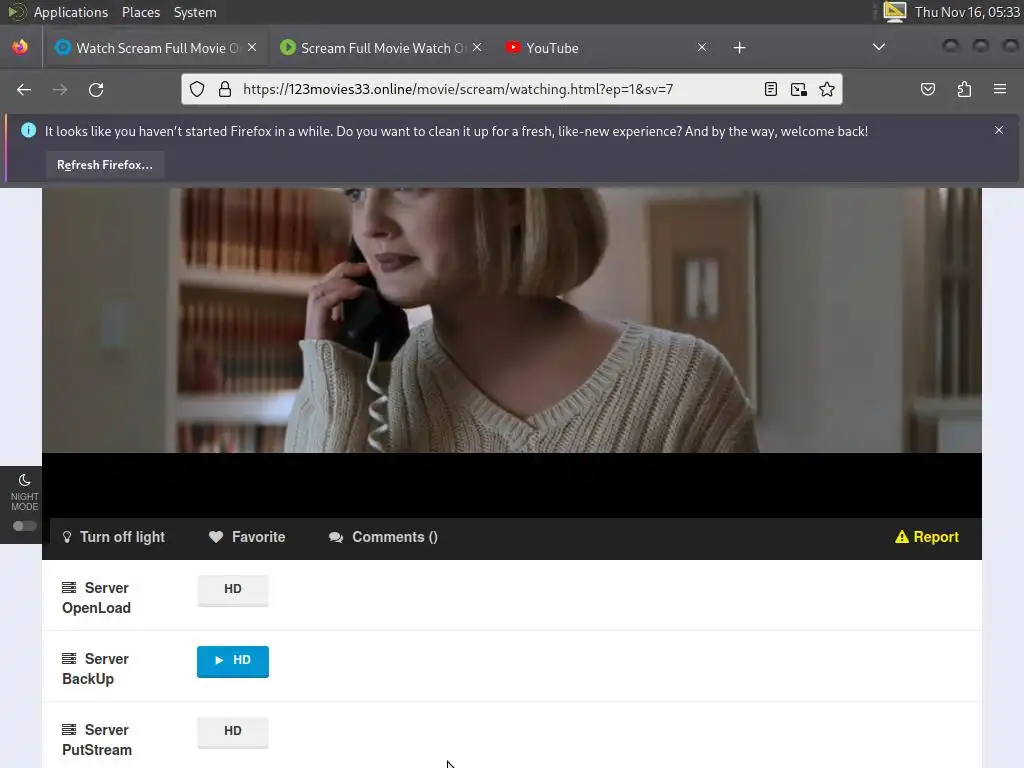Select HD on Server OpenLoad
Viewport: 1024px width, 768px height.
(x=232, y=590)
